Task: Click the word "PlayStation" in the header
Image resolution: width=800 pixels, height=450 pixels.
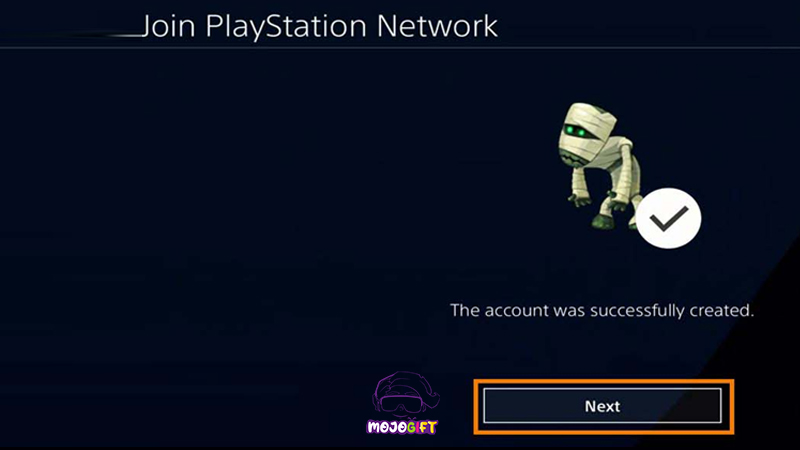Action: [286, 26]
